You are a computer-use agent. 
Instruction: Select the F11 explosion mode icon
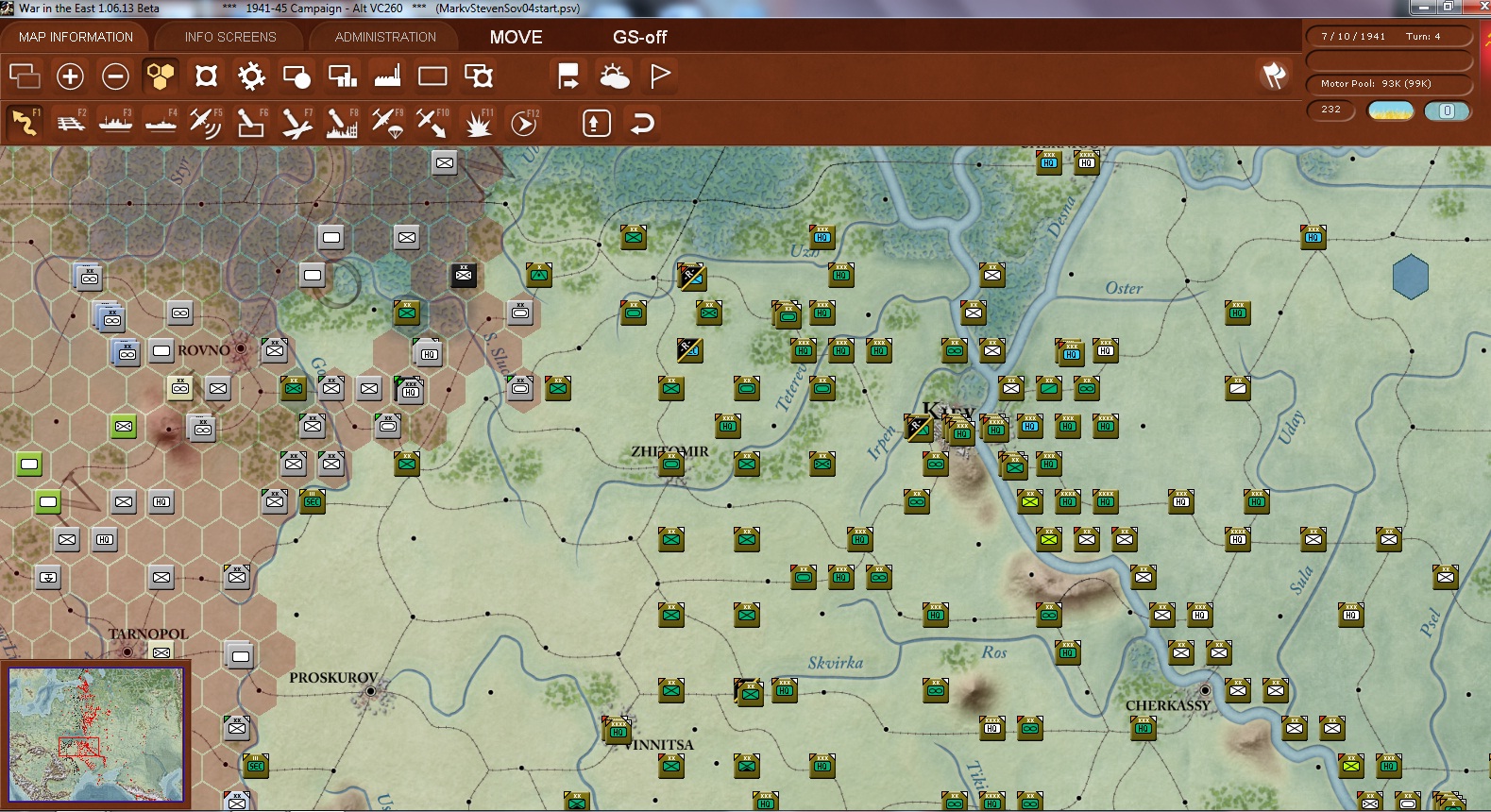pos(479,123)
